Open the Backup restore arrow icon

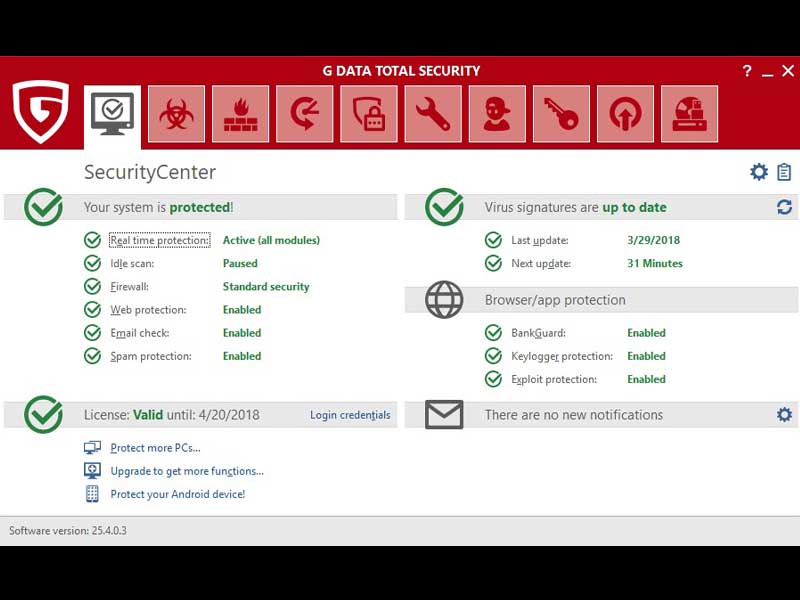click(305, 114)
